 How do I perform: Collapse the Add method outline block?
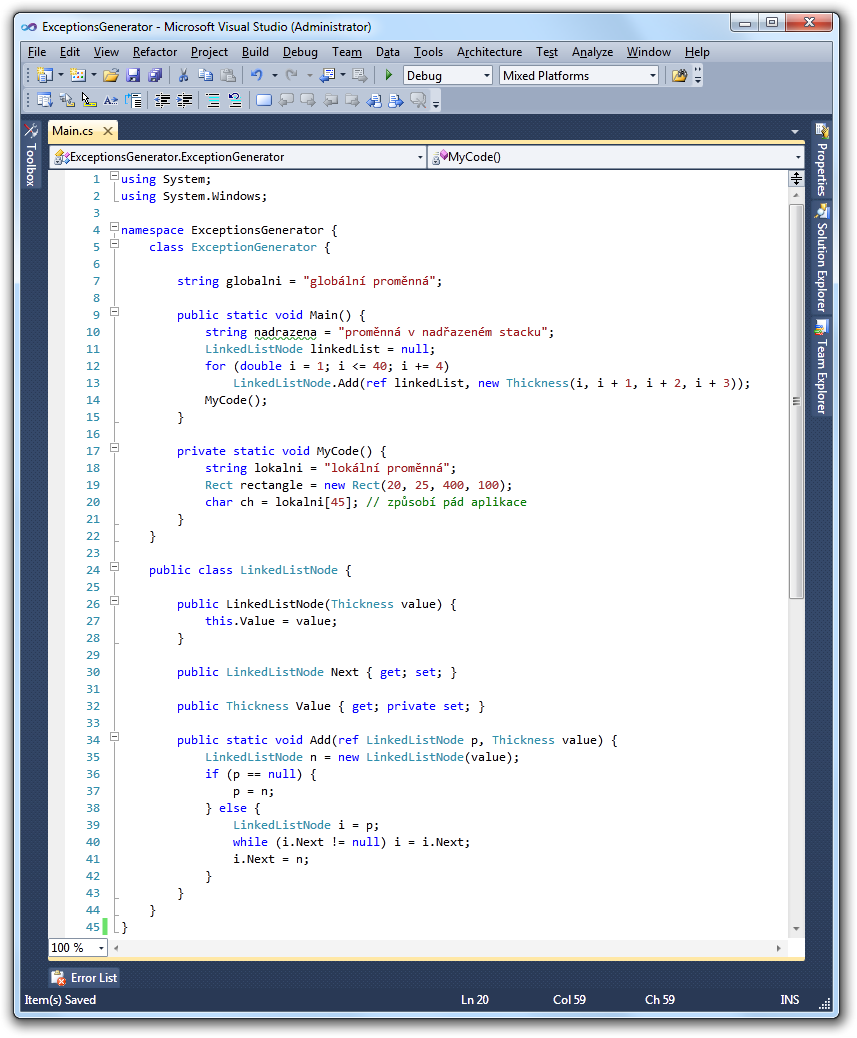(114, 737)
